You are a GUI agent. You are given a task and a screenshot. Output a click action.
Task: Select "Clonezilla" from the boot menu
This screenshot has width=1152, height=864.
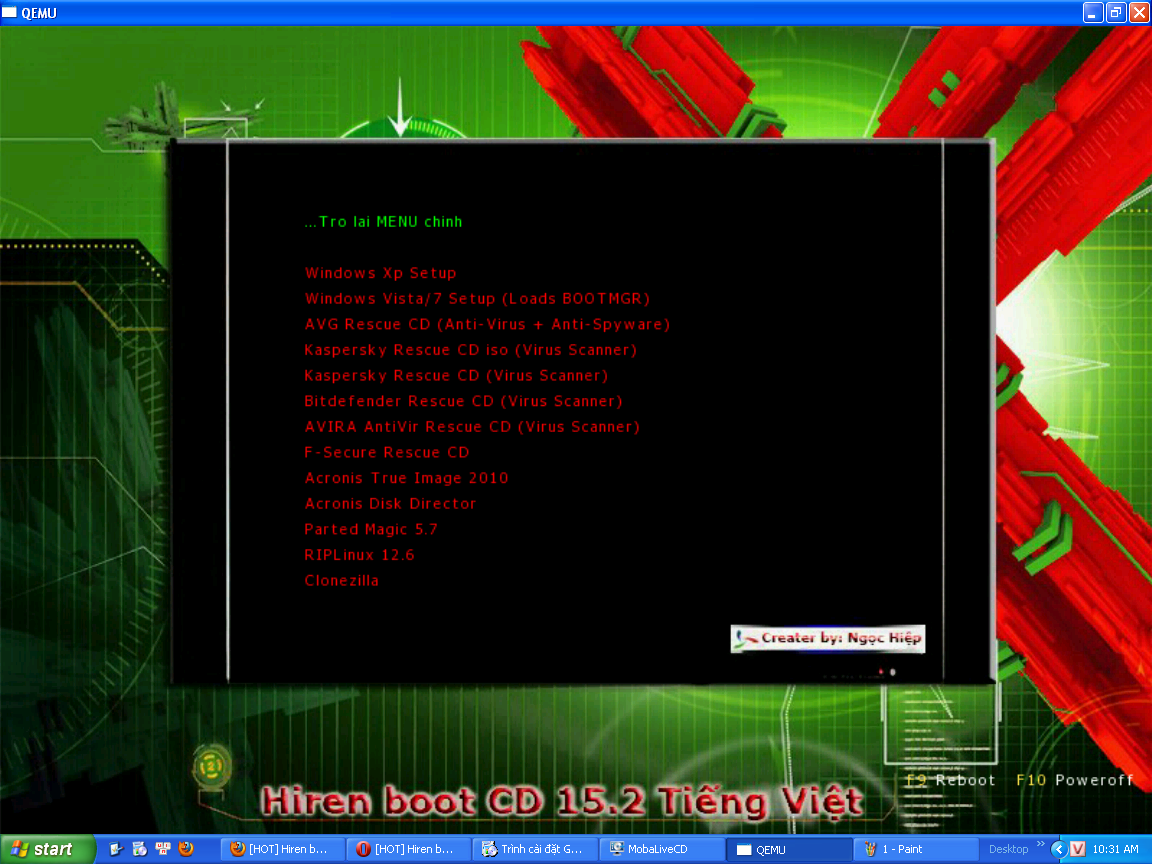tap(341, 580)
